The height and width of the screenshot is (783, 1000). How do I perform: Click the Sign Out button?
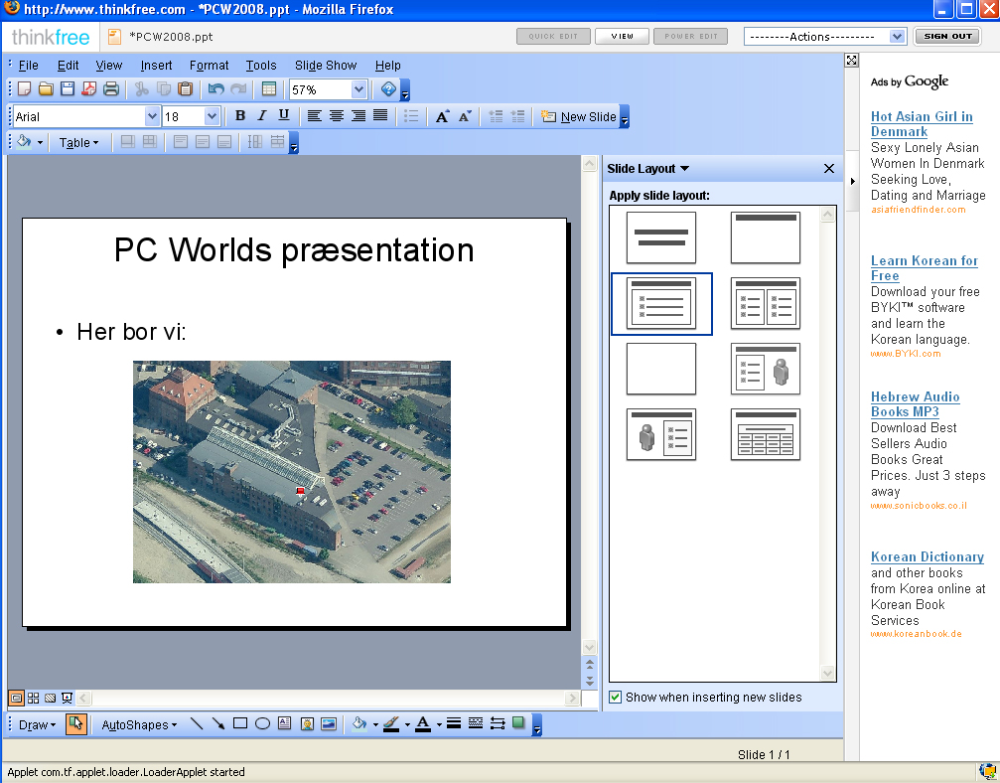[x=947, y=36]
